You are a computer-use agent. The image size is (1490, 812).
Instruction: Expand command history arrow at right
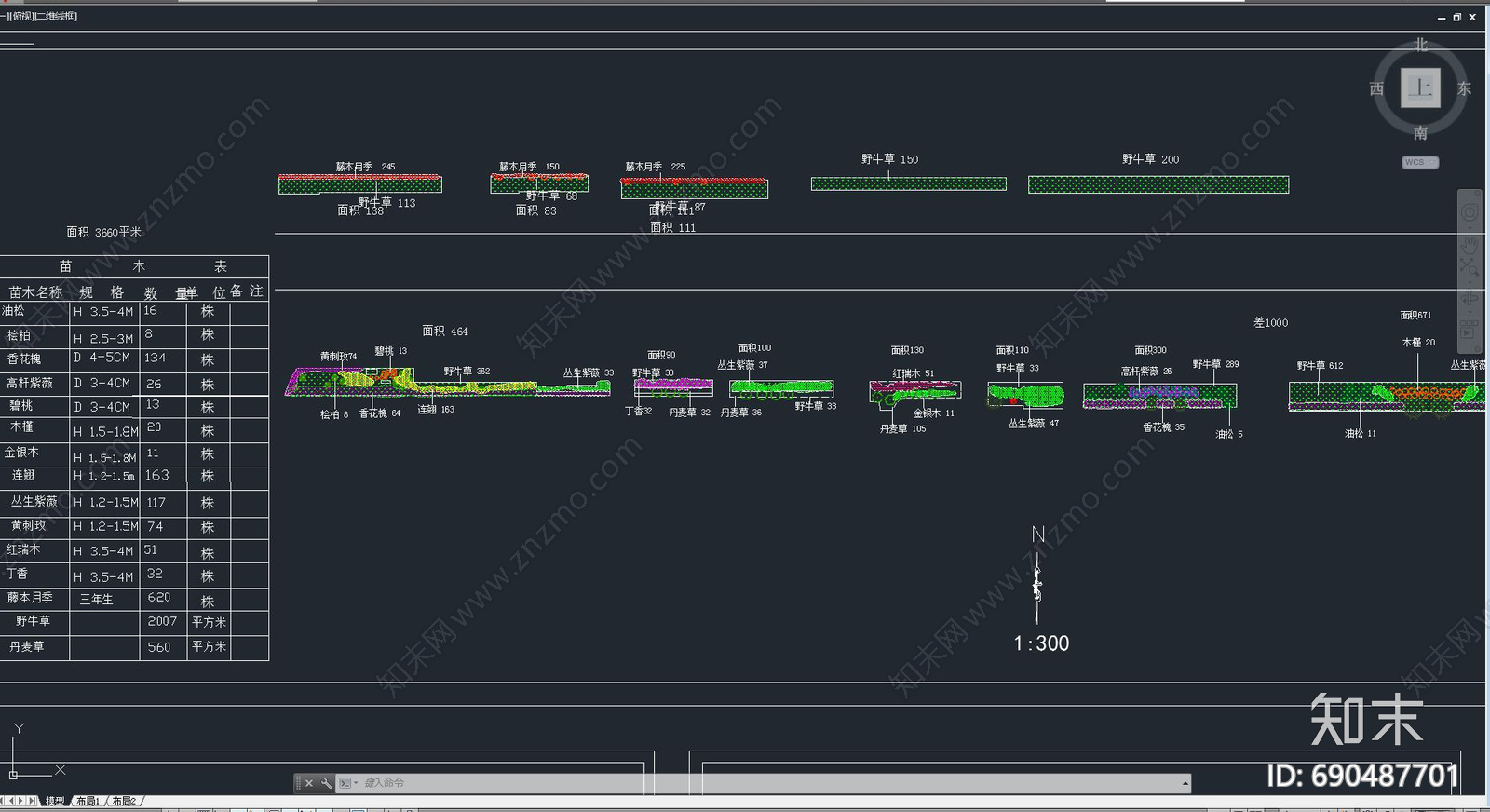coord(1185,783)
